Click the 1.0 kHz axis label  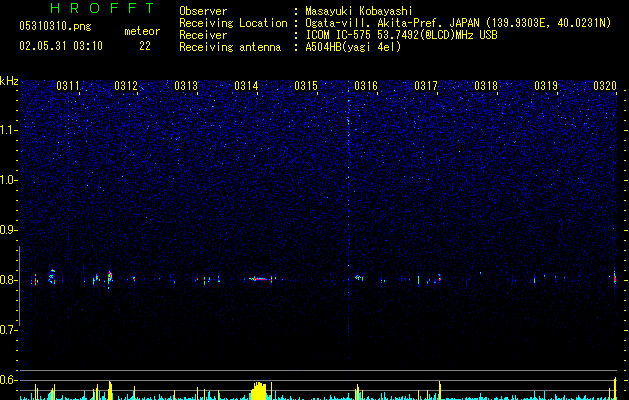9,180
